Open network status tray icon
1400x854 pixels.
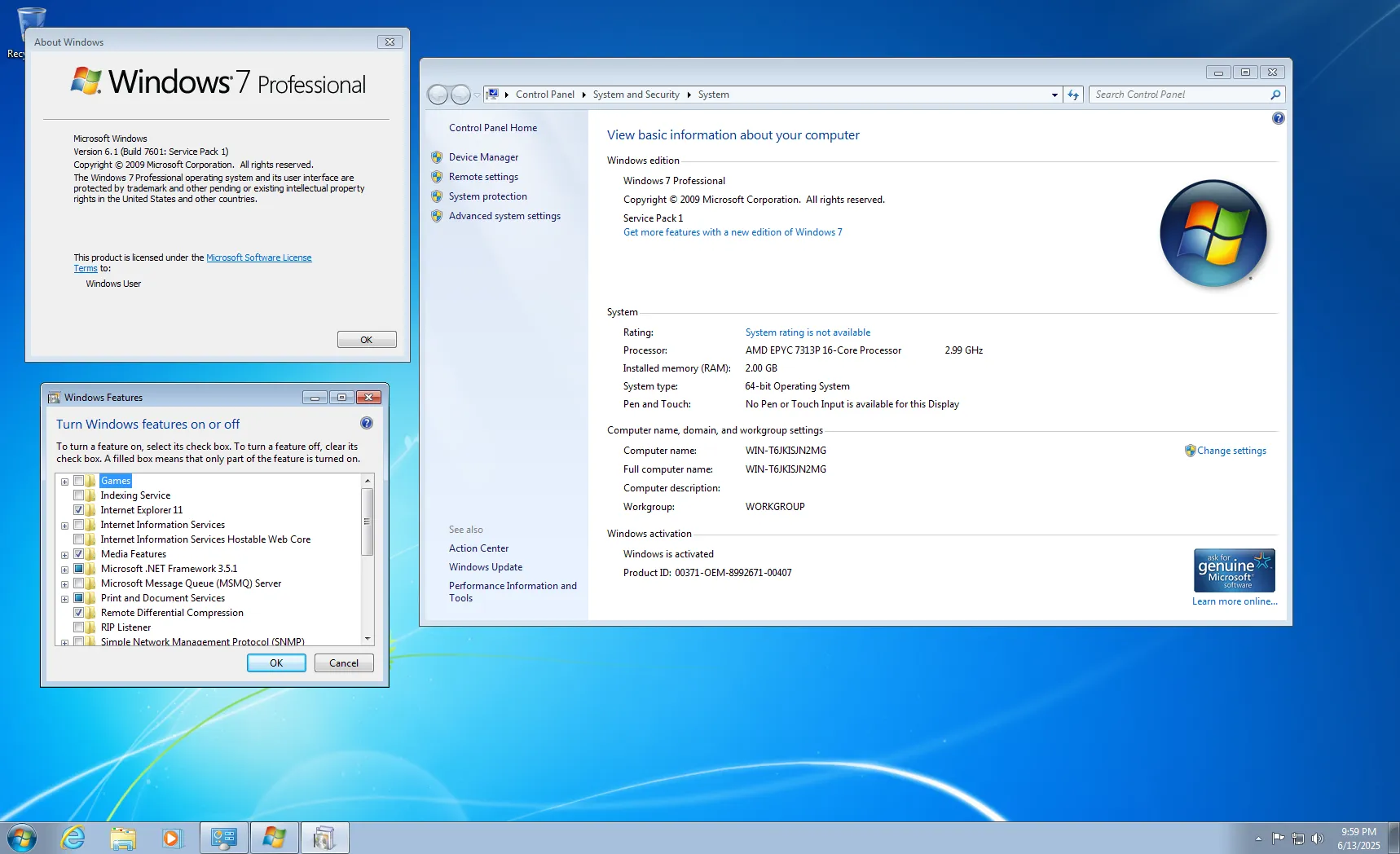click(x=1297, y=839)
